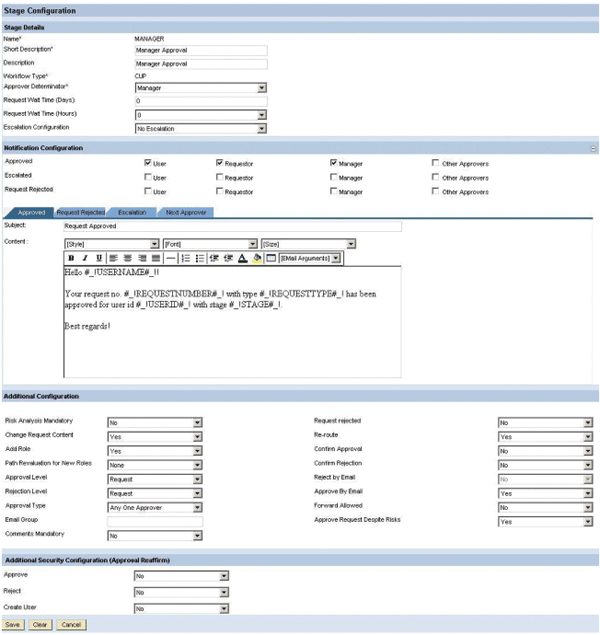The height and width of the screenshot is (635, 600).
Task: Align content text right
Action: [142, 258]
